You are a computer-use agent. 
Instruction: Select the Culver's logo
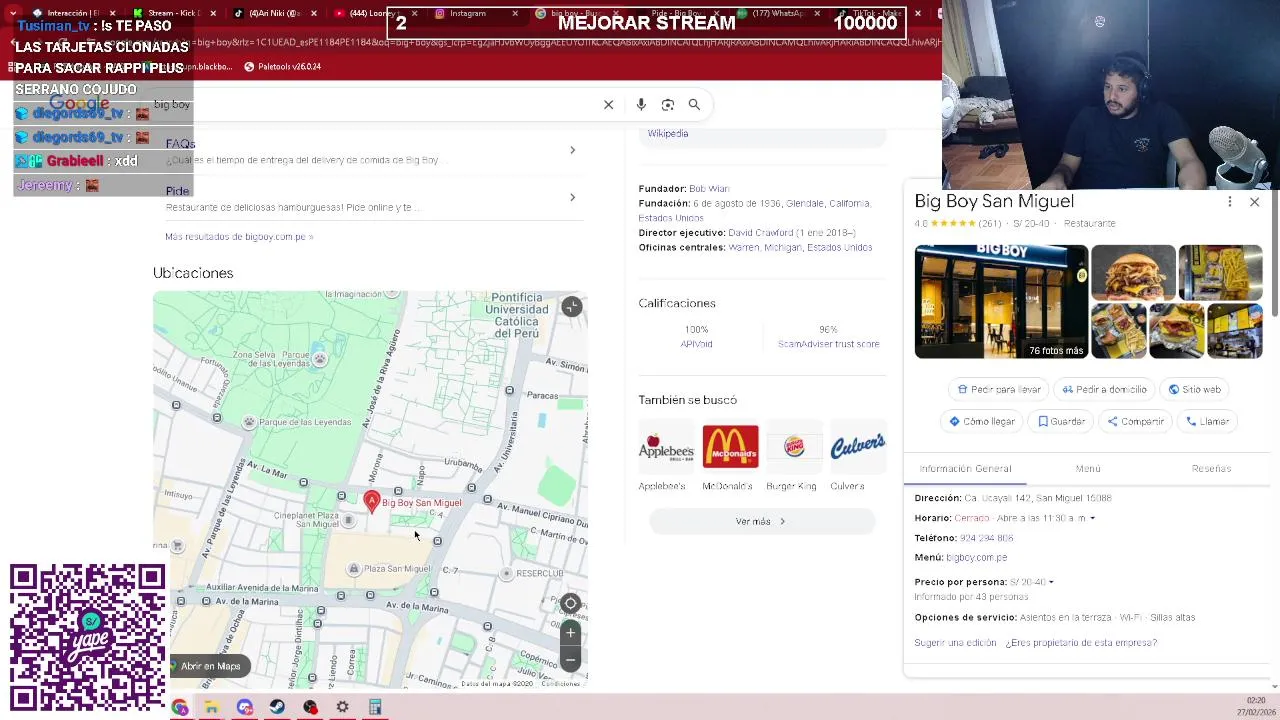(858, 446)
